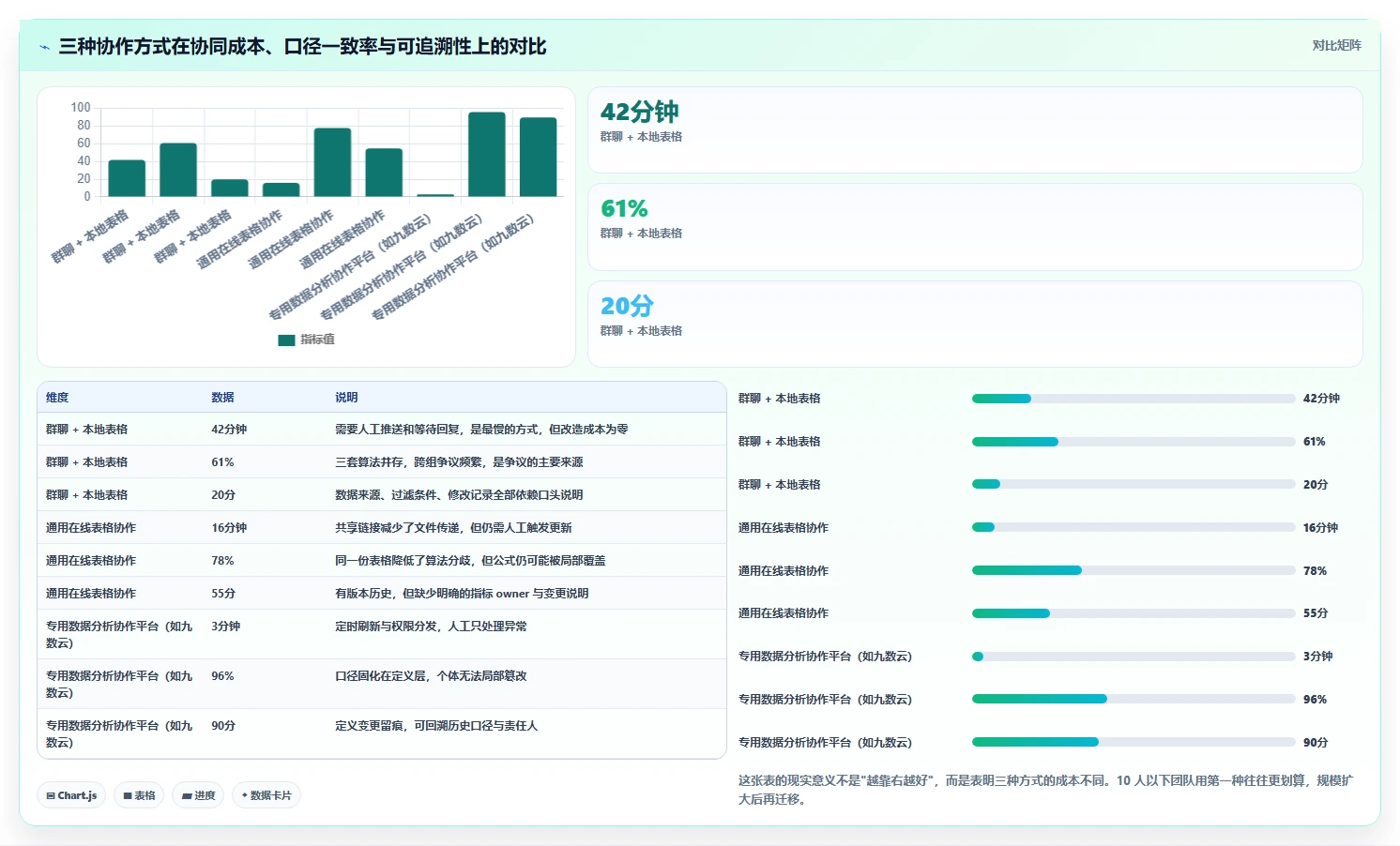Click the 90分 value in the table
1400x846 pixels.
point(223,726)
